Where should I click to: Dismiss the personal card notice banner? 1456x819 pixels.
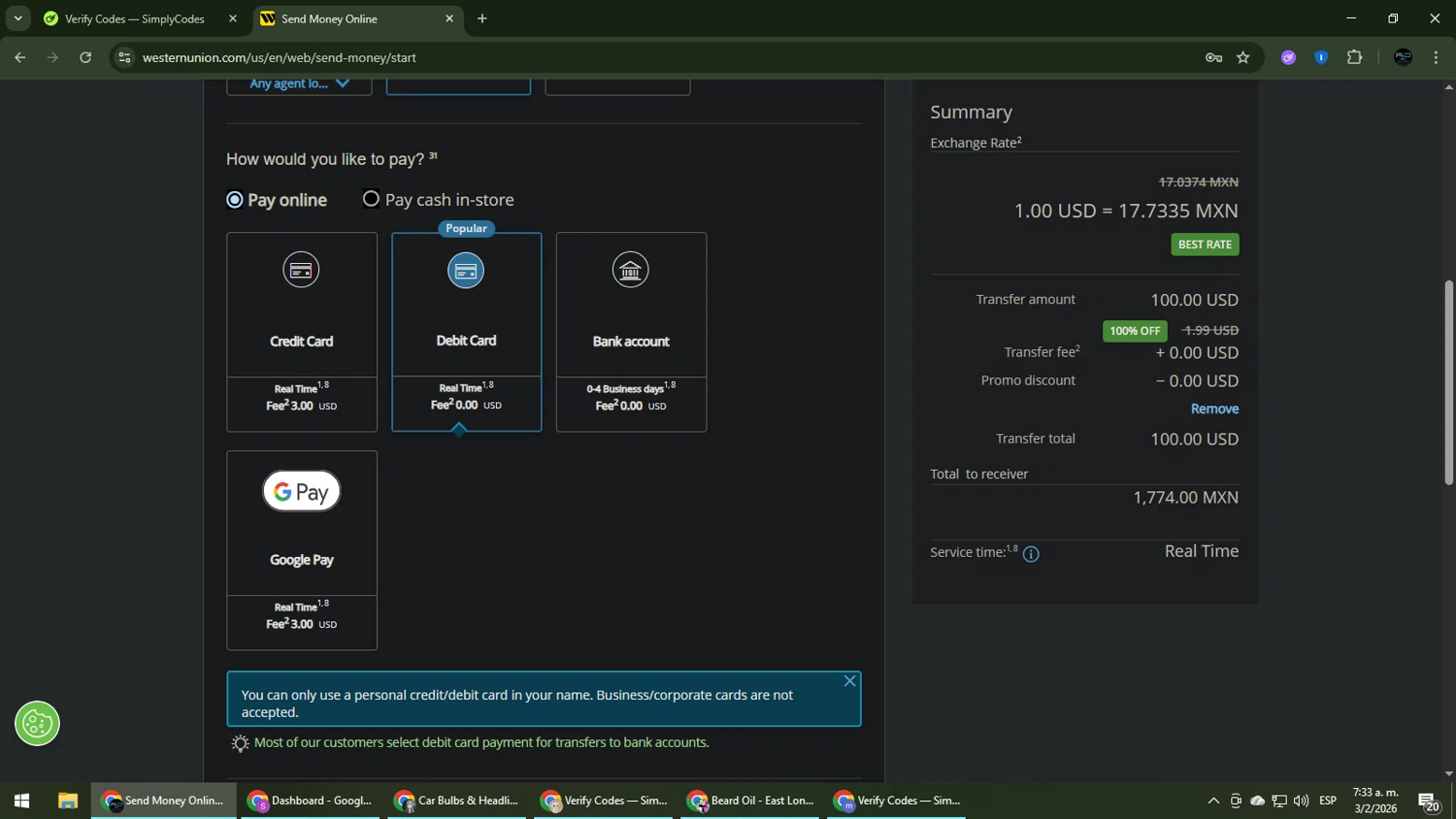point(849,681)
